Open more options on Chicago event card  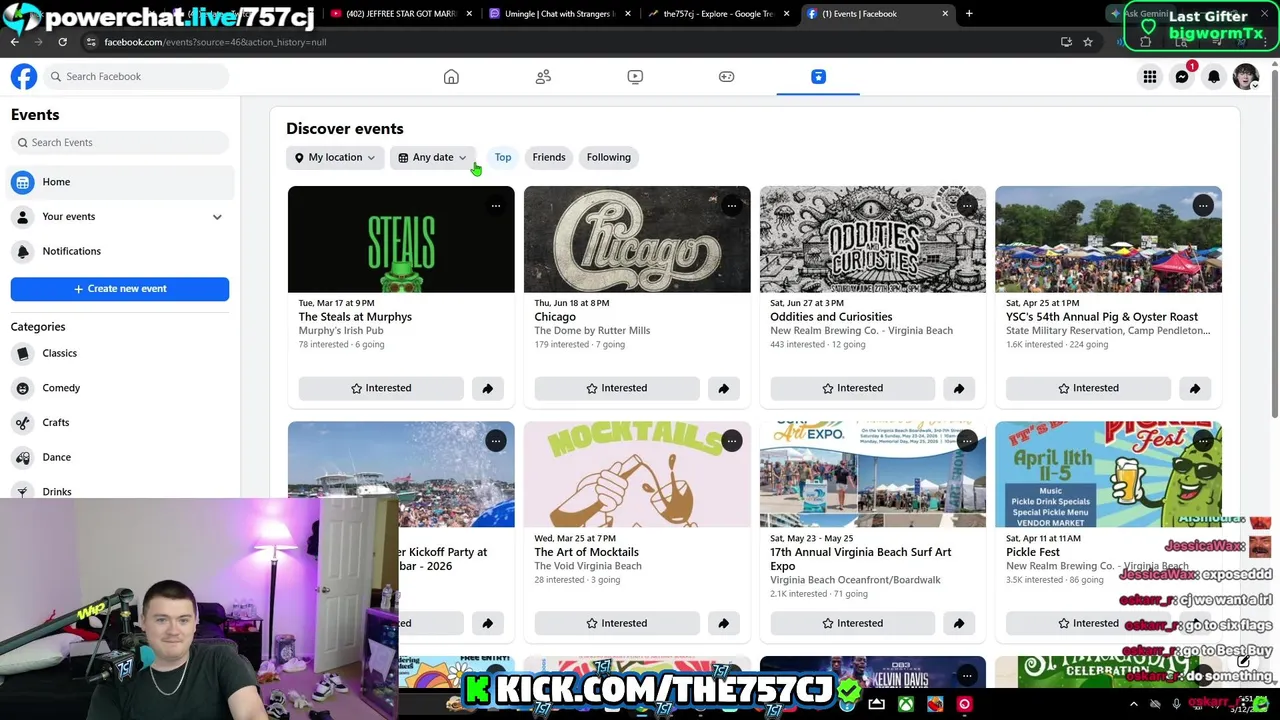click(x=732, y=206)
